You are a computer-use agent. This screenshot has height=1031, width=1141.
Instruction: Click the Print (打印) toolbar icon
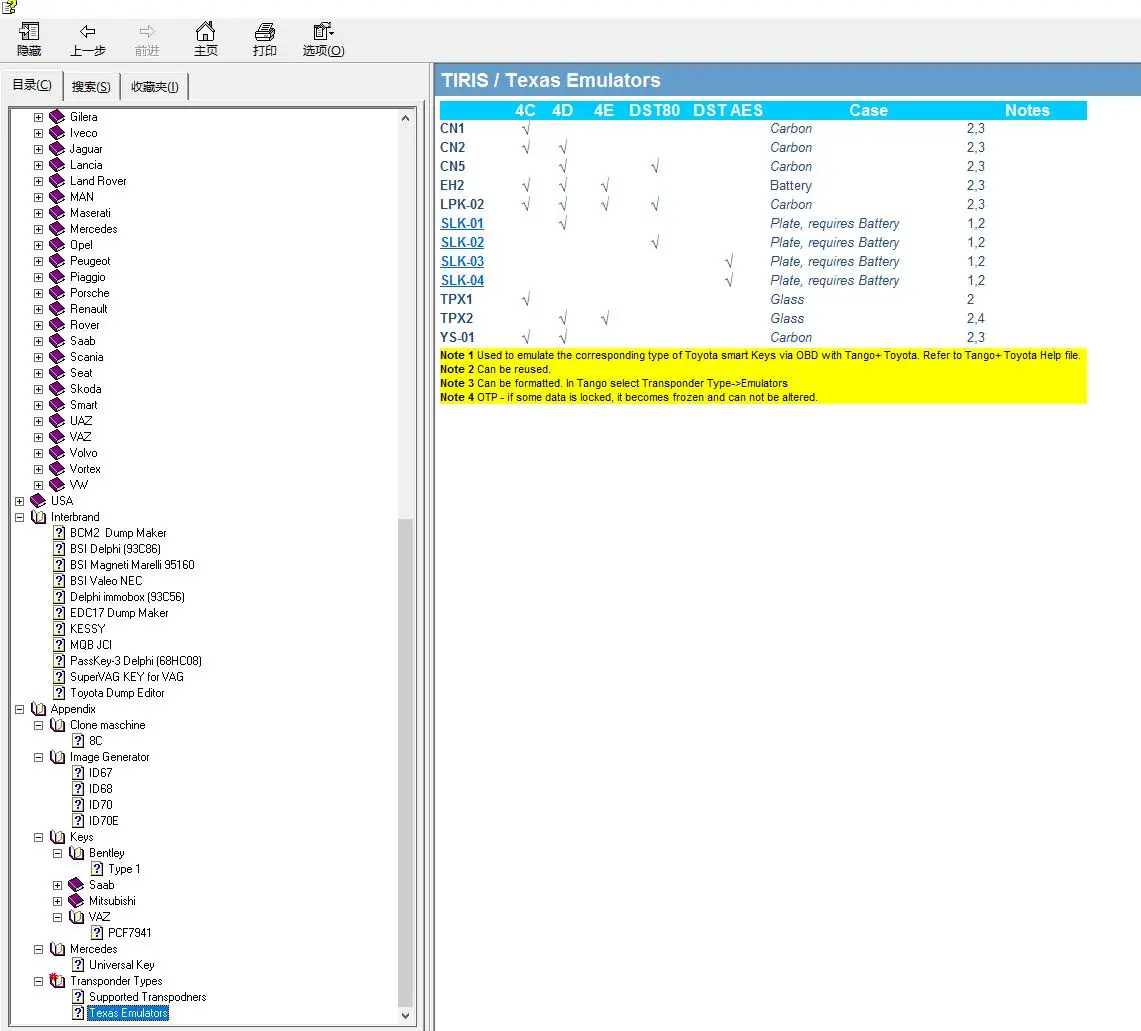point(264,32)
